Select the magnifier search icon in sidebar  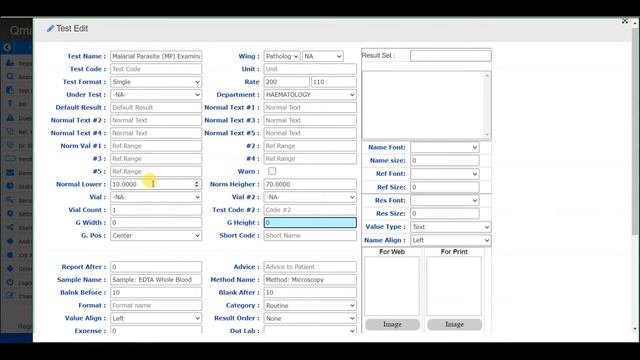tap(10, 76)
